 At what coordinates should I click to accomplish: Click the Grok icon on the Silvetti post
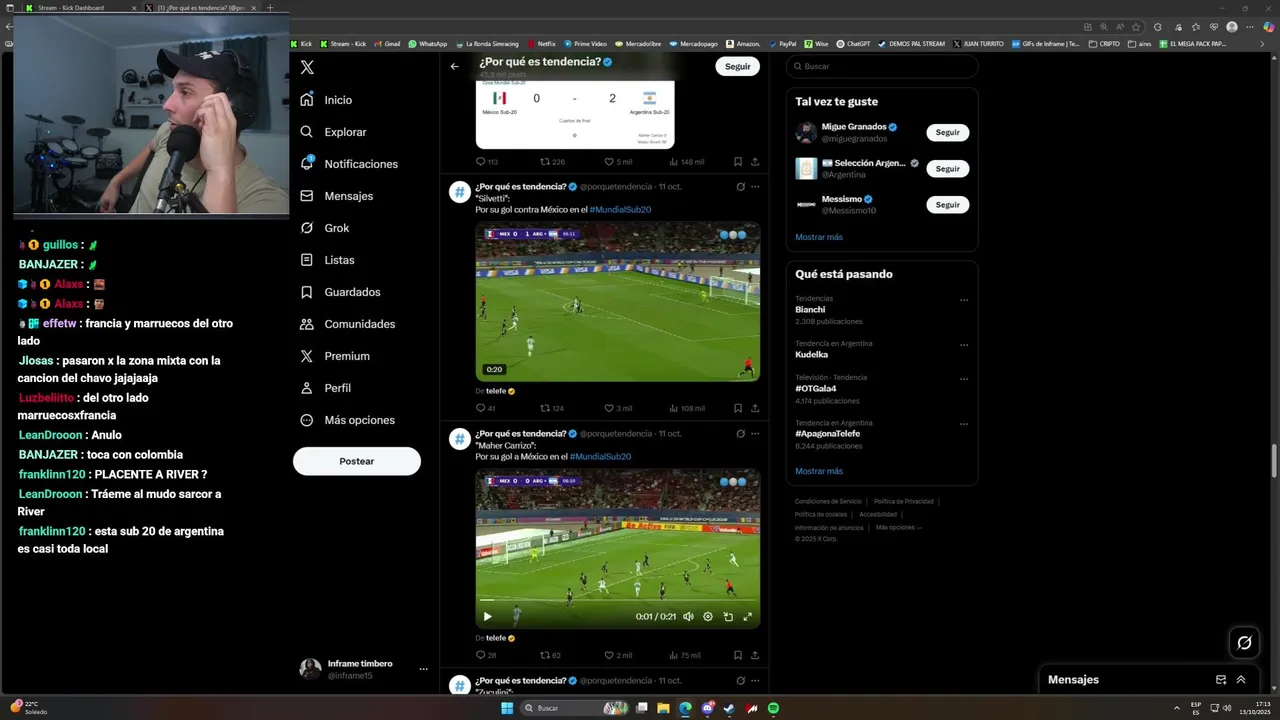coord(740,186)
